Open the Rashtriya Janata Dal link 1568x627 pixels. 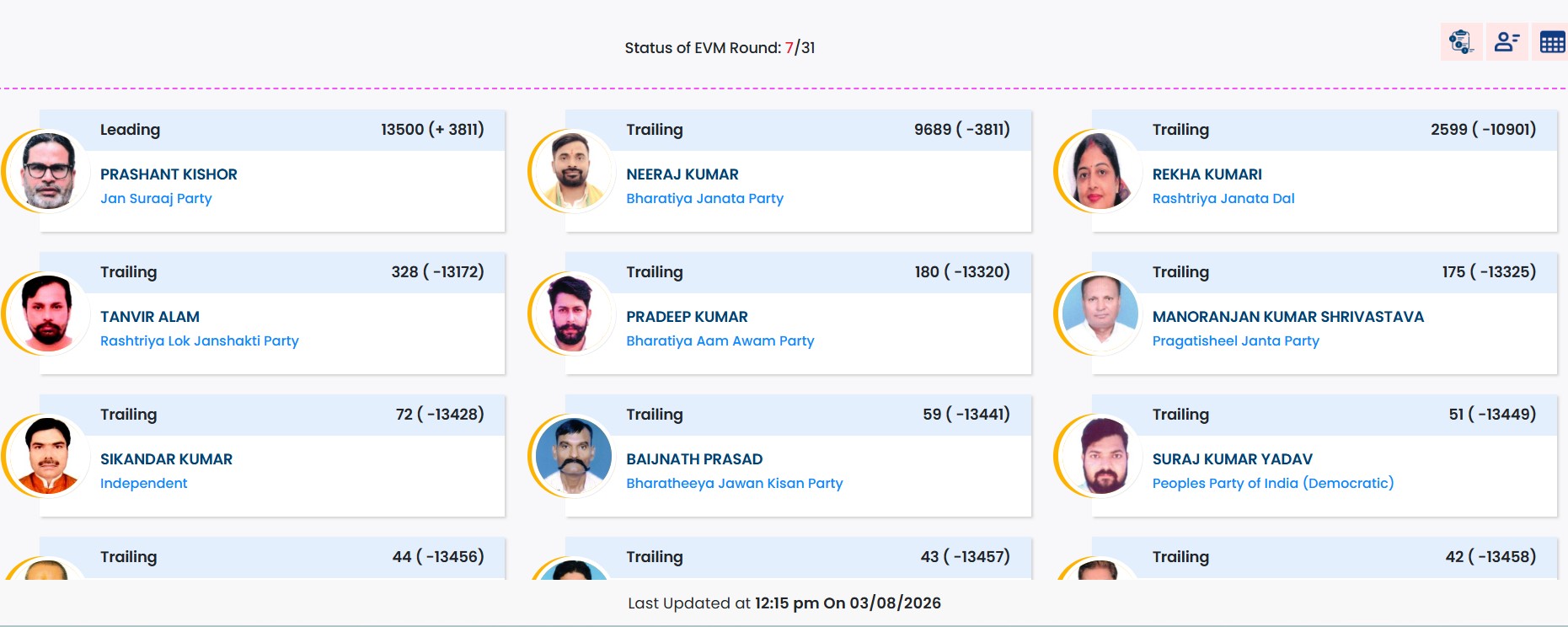pyautogui.click(x=1223, y=199)
